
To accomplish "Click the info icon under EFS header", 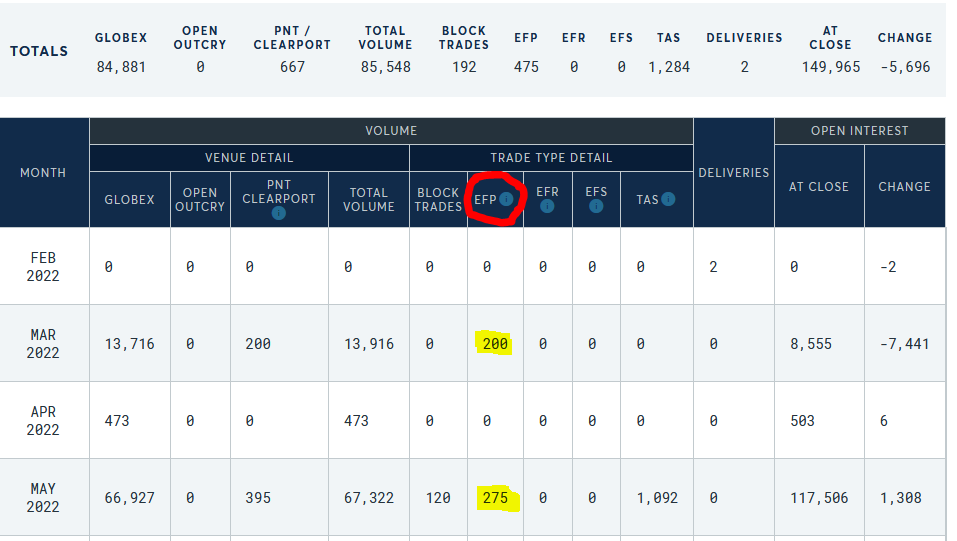I will 596,206.
